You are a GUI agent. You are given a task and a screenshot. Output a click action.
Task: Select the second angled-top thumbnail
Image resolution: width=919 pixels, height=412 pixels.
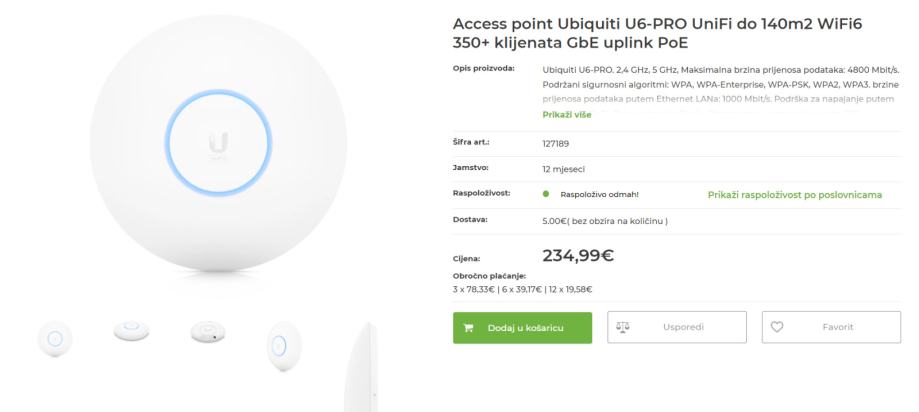coord(132,332)
